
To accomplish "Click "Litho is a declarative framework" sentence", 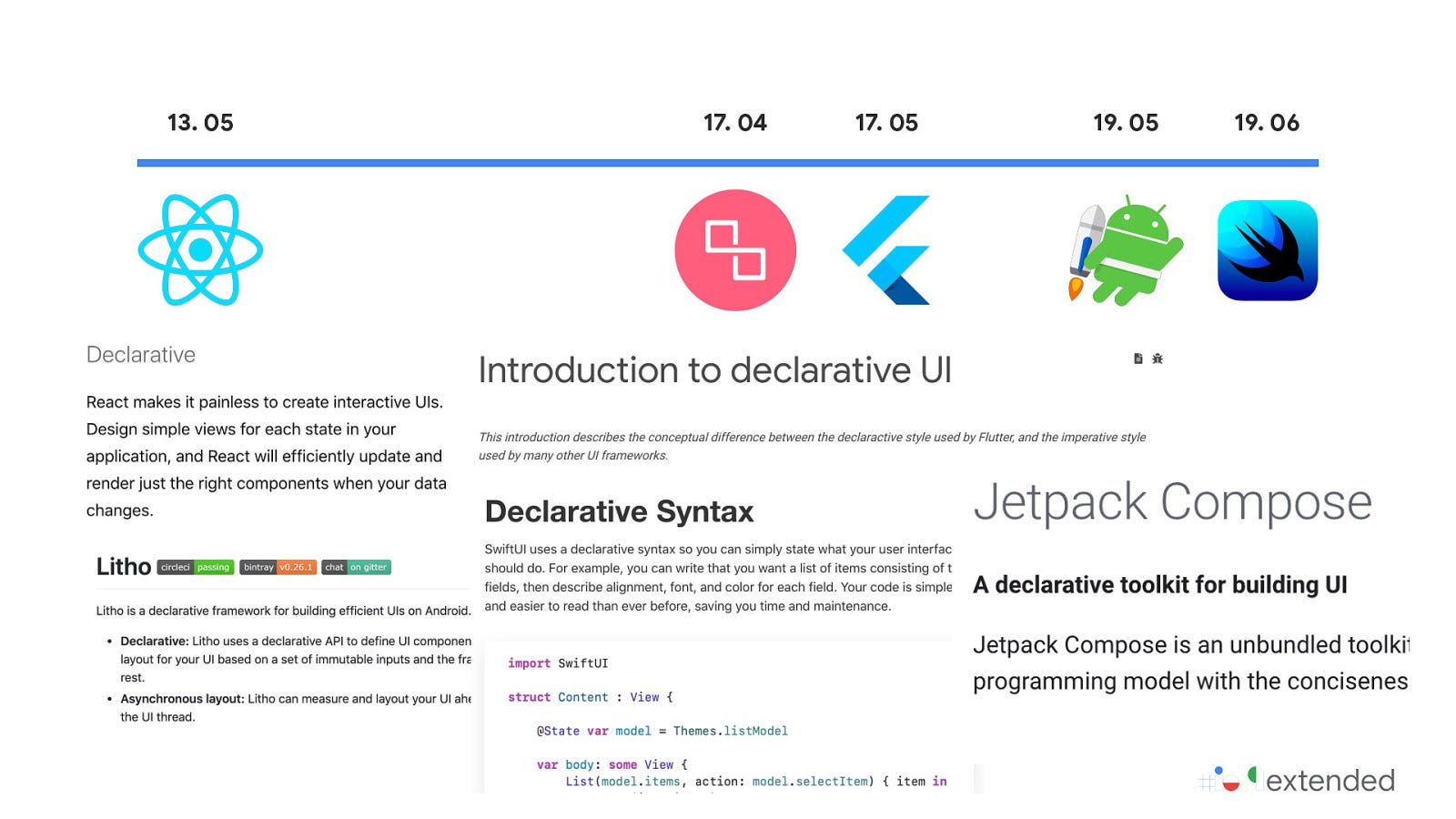I will click(x=284, y=611).
